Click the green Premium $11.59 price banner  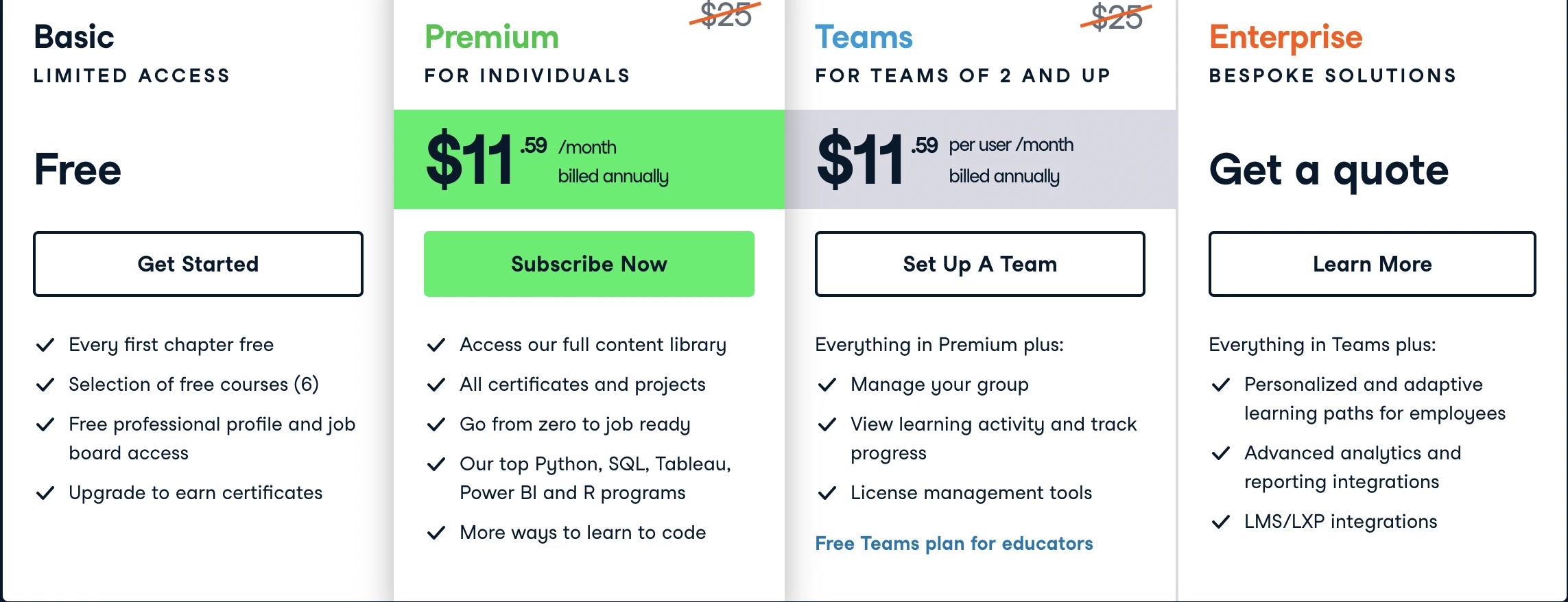click(589, 159)
